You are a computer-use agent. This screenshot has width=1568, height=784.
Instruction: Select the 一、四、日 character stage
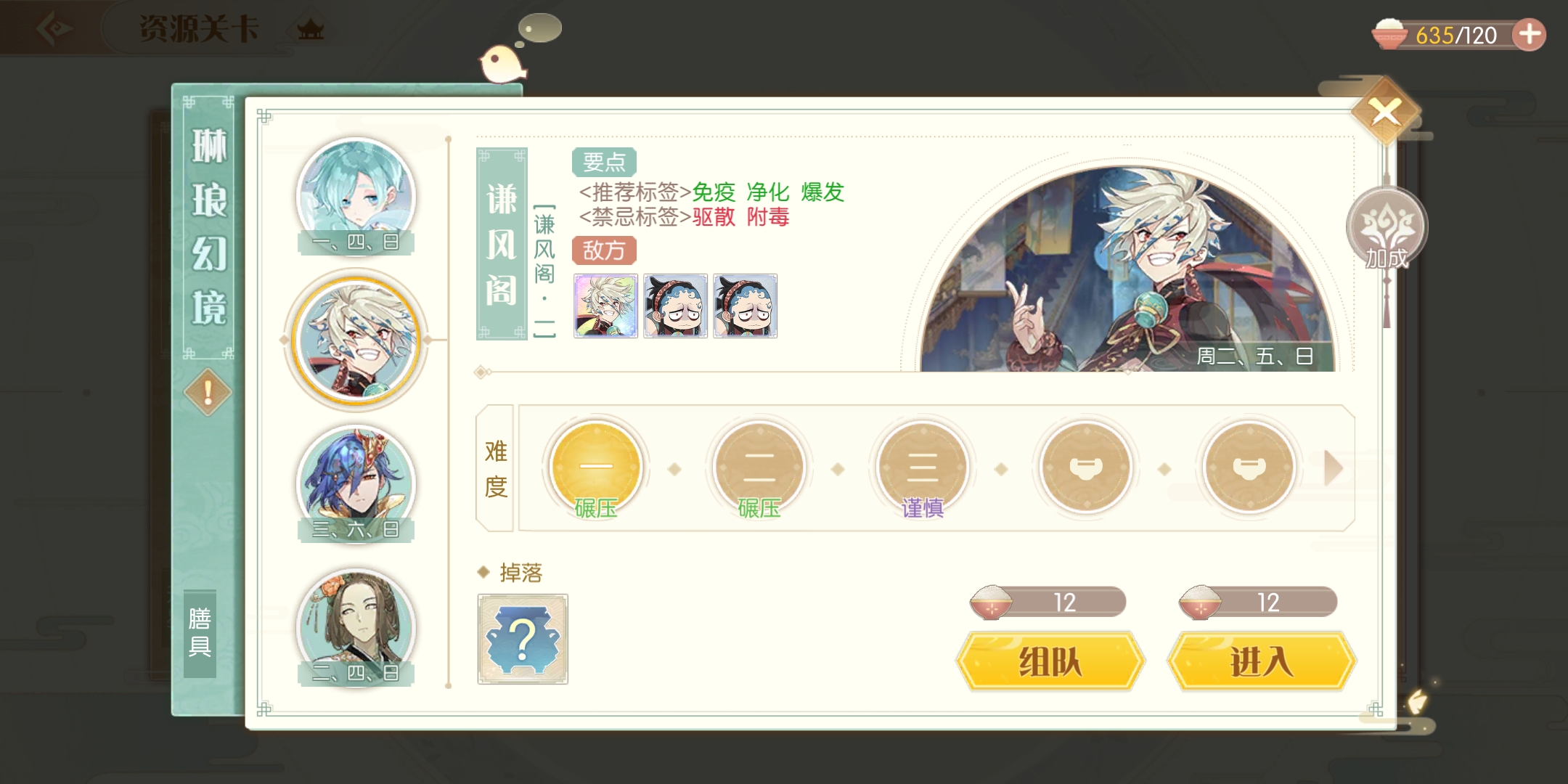(356, 196)
